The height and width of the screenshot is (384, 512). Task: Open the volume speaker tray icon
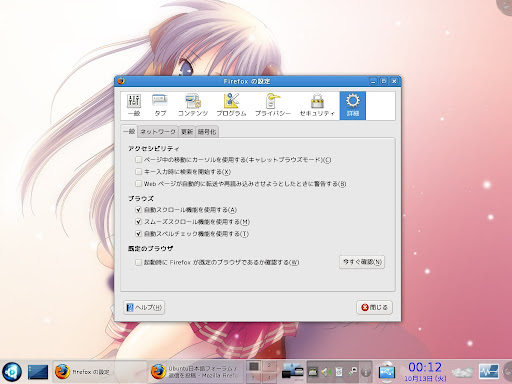pyautogui.click(x=326, y=372)
